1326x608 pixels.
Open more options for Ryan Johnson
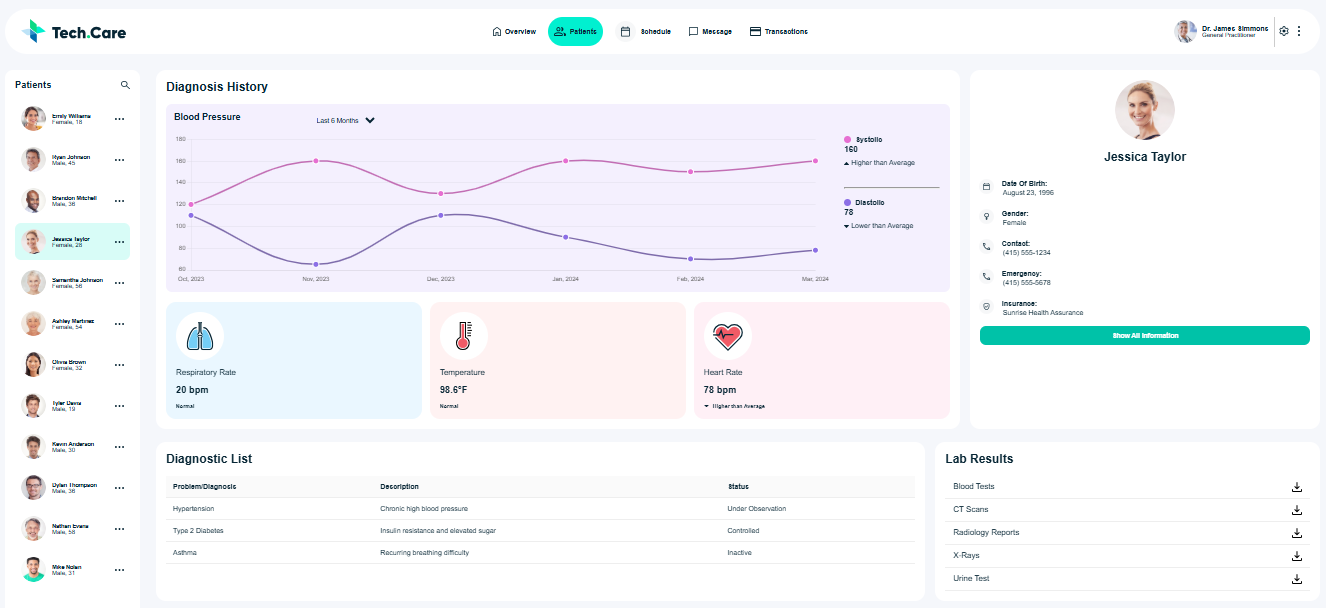click(120, 160)
